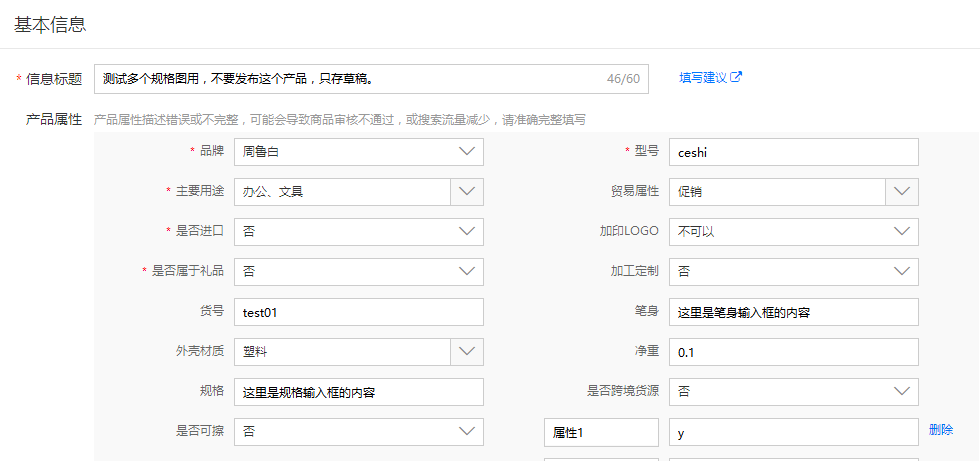
Task: Click the custom attribute name field 属性1
Action: [x=601, y=432]
